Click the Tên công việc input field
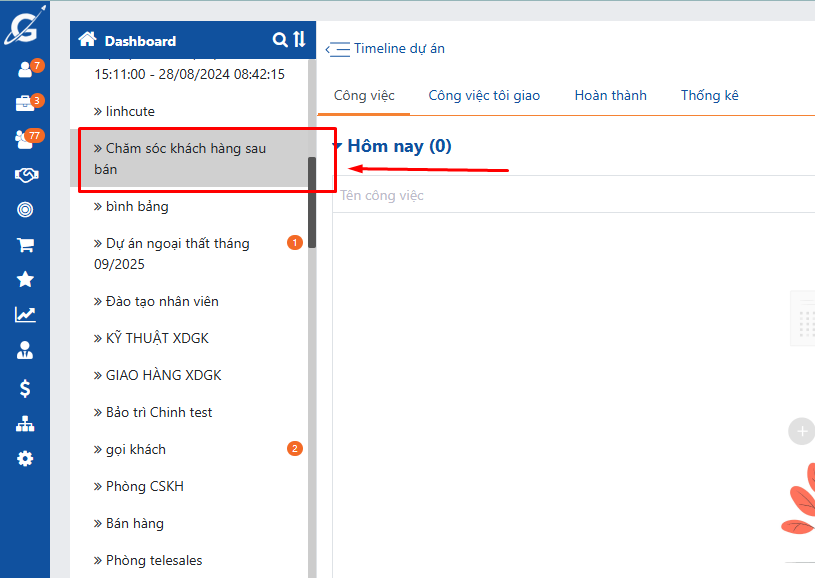 [570, 195]
